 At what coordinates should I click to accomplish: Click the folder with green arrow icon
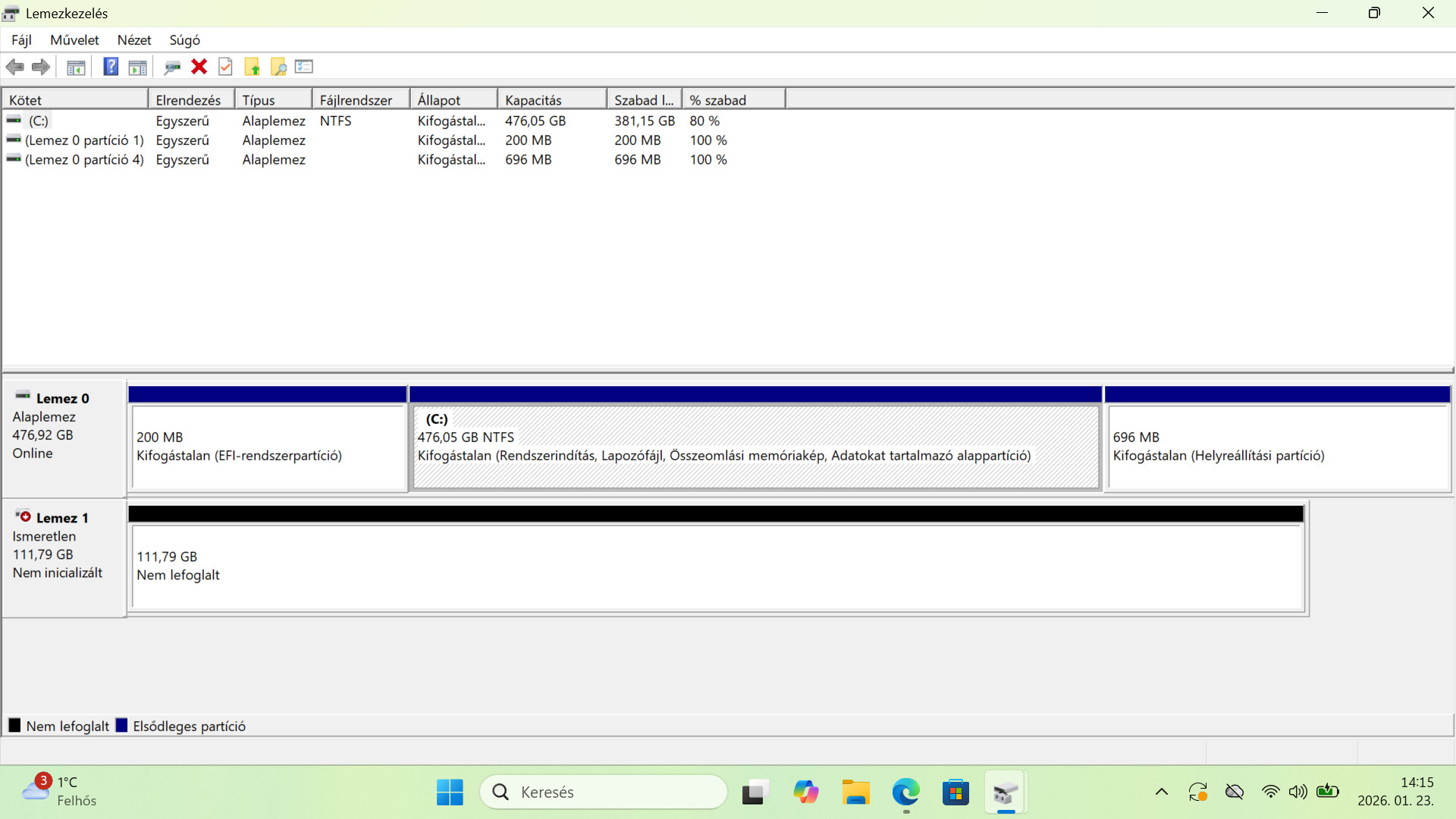coord(252,67)
